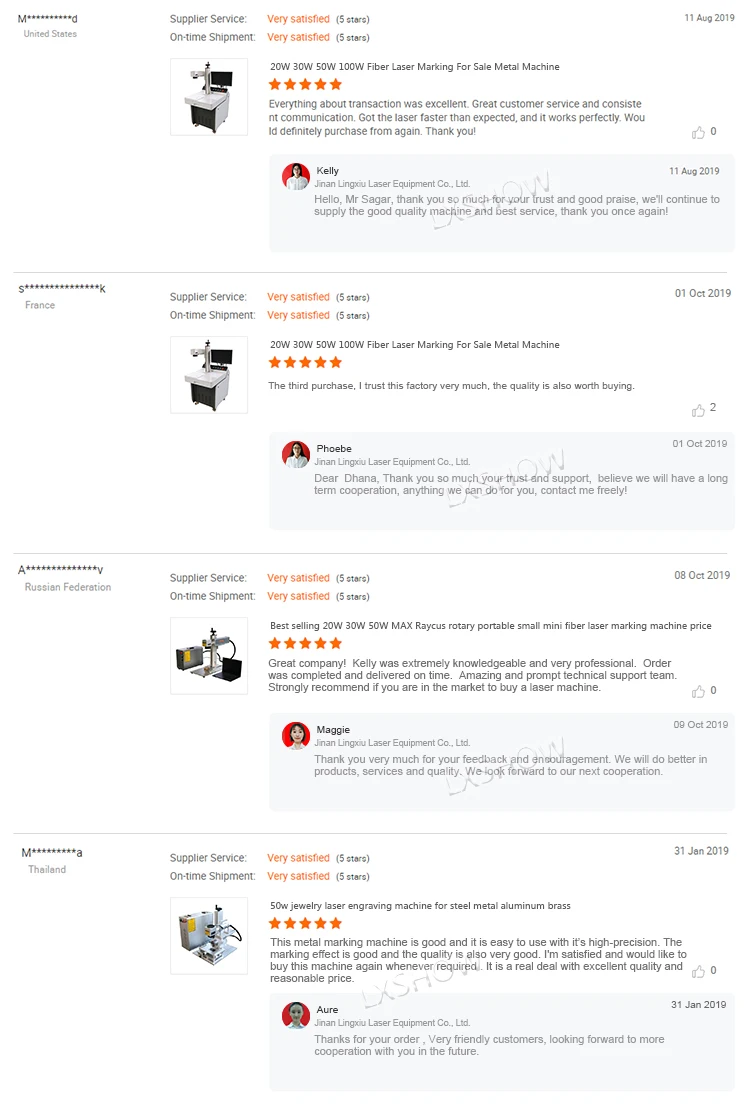750x1104 pixels.
Task: Hit thumbs-up on Russian Federation buyer's review
Action: tap(698, 691)
